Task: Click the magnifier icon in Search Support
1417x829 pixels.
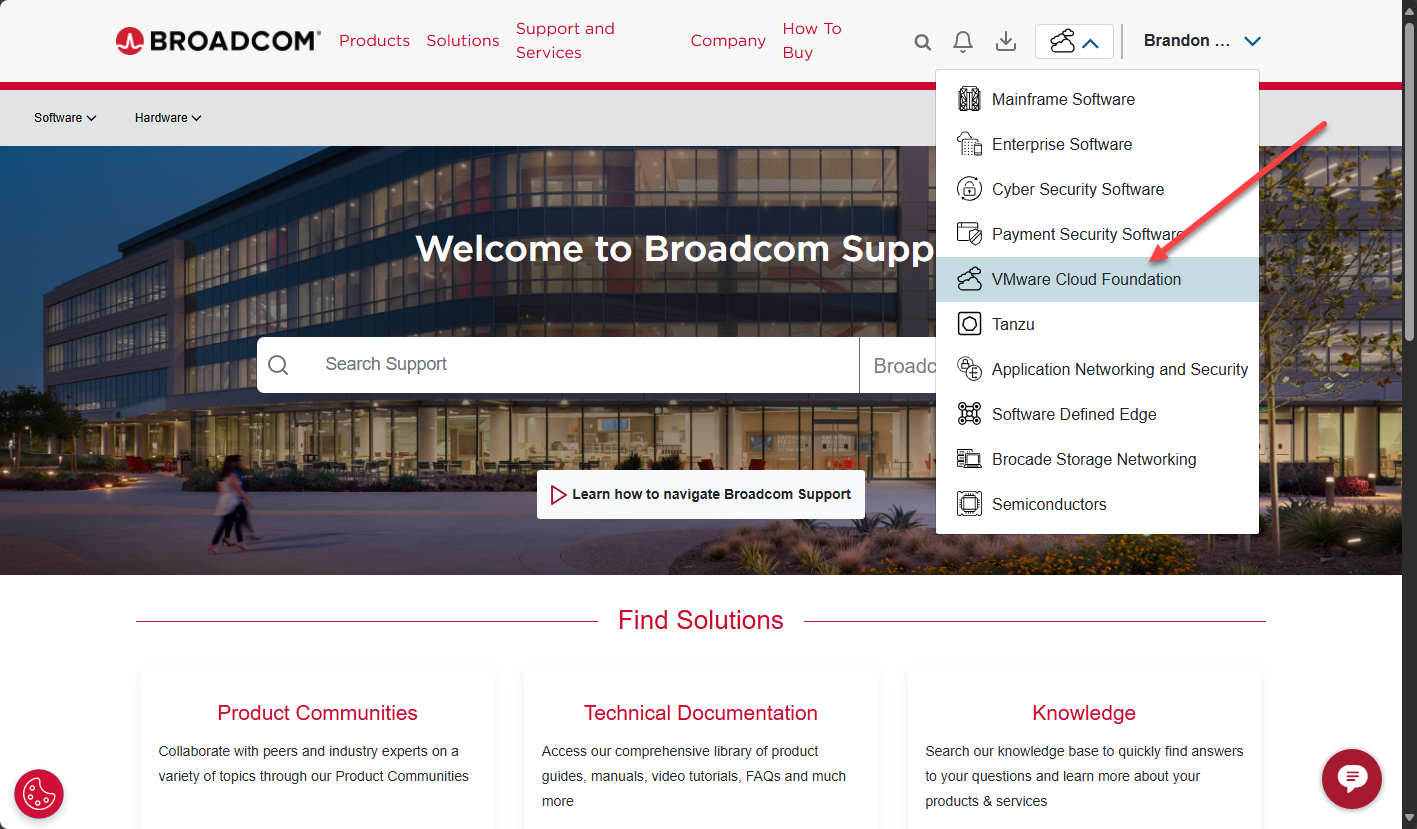Action: 278,365
